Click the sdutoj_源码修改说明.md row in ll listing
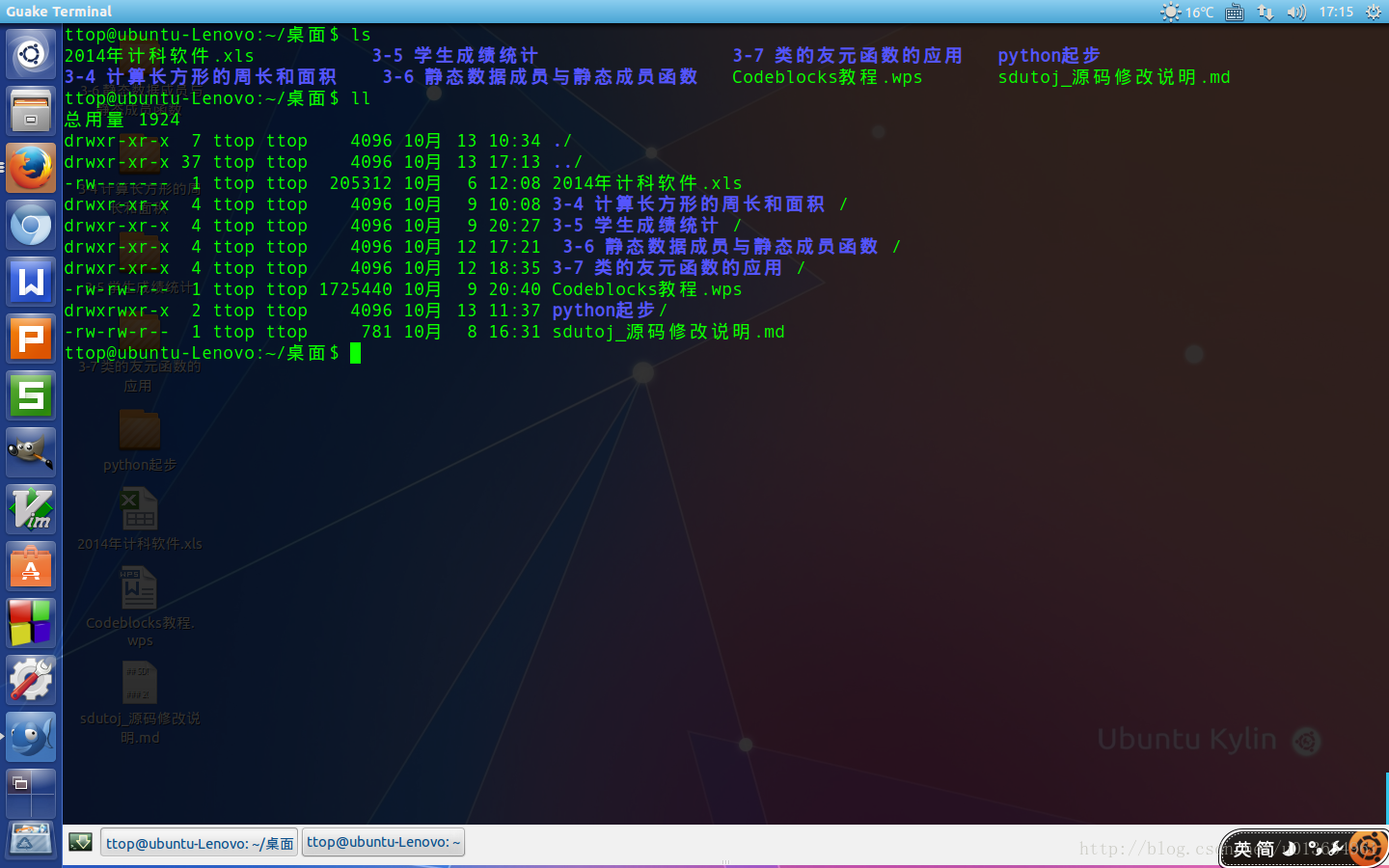1389x868 pixels. tap(424, 332)
